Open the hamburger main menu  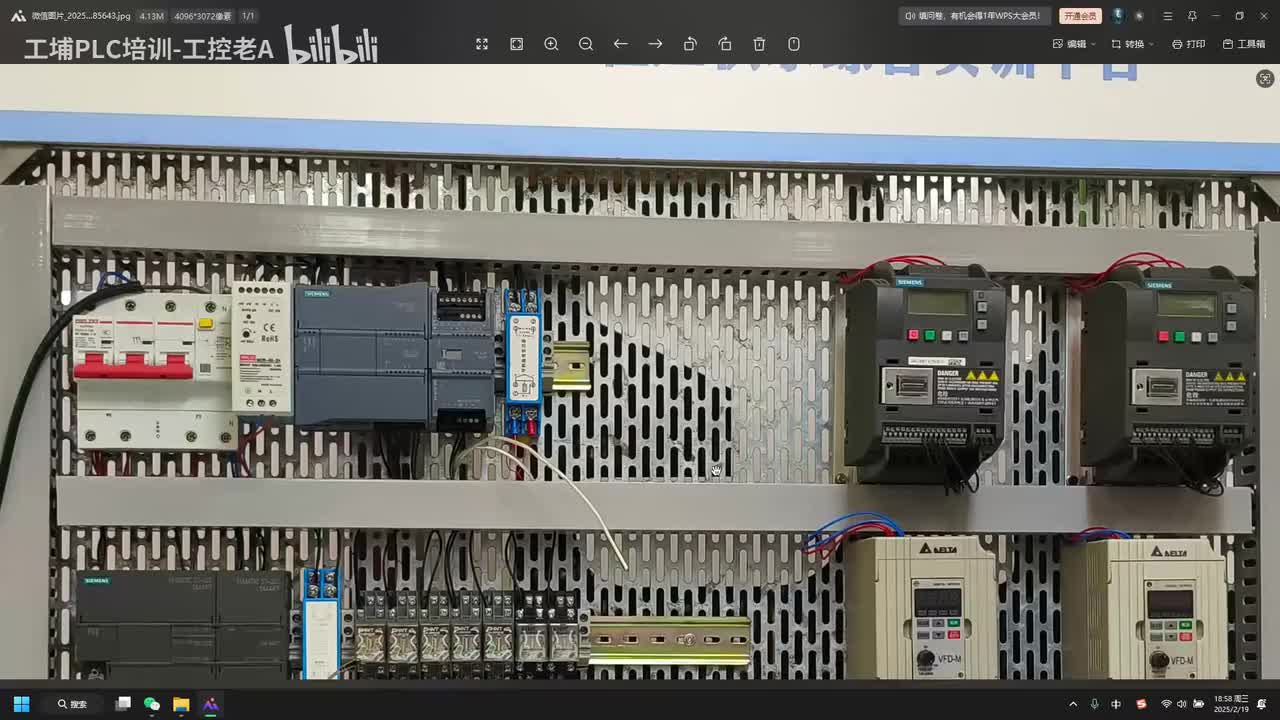coord(1167,16)
